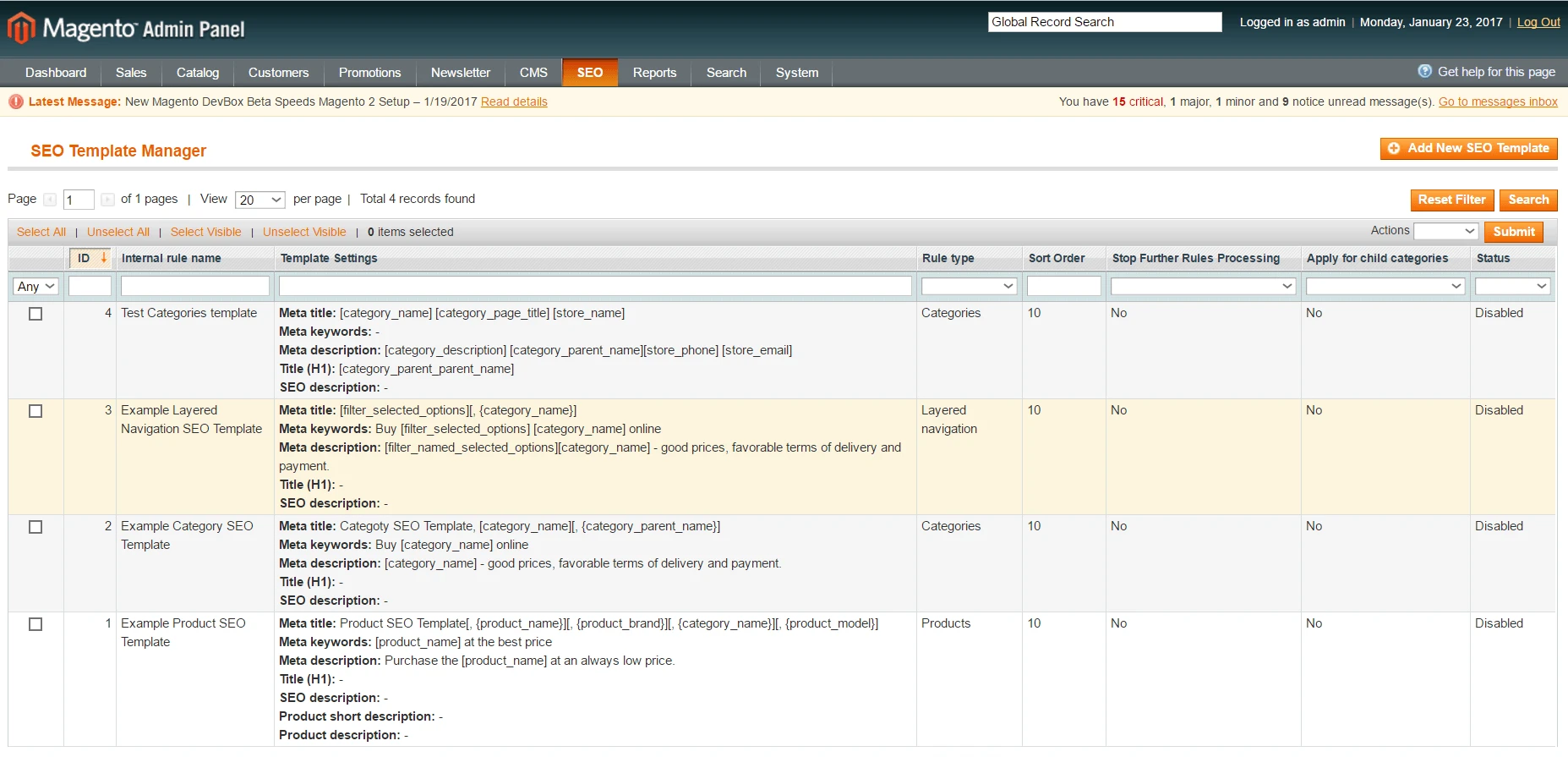Image resolution: width=1568 pixels, height=757 pixels.
Task: Sort by Status column header
Action: (1493, 258)
